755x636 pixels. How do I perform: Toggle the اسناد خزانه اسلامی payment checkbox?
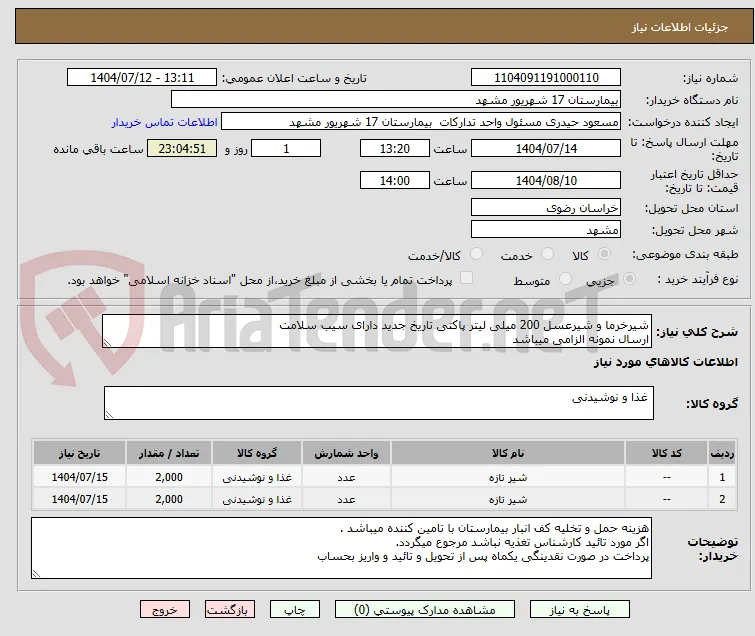(467, 278)
